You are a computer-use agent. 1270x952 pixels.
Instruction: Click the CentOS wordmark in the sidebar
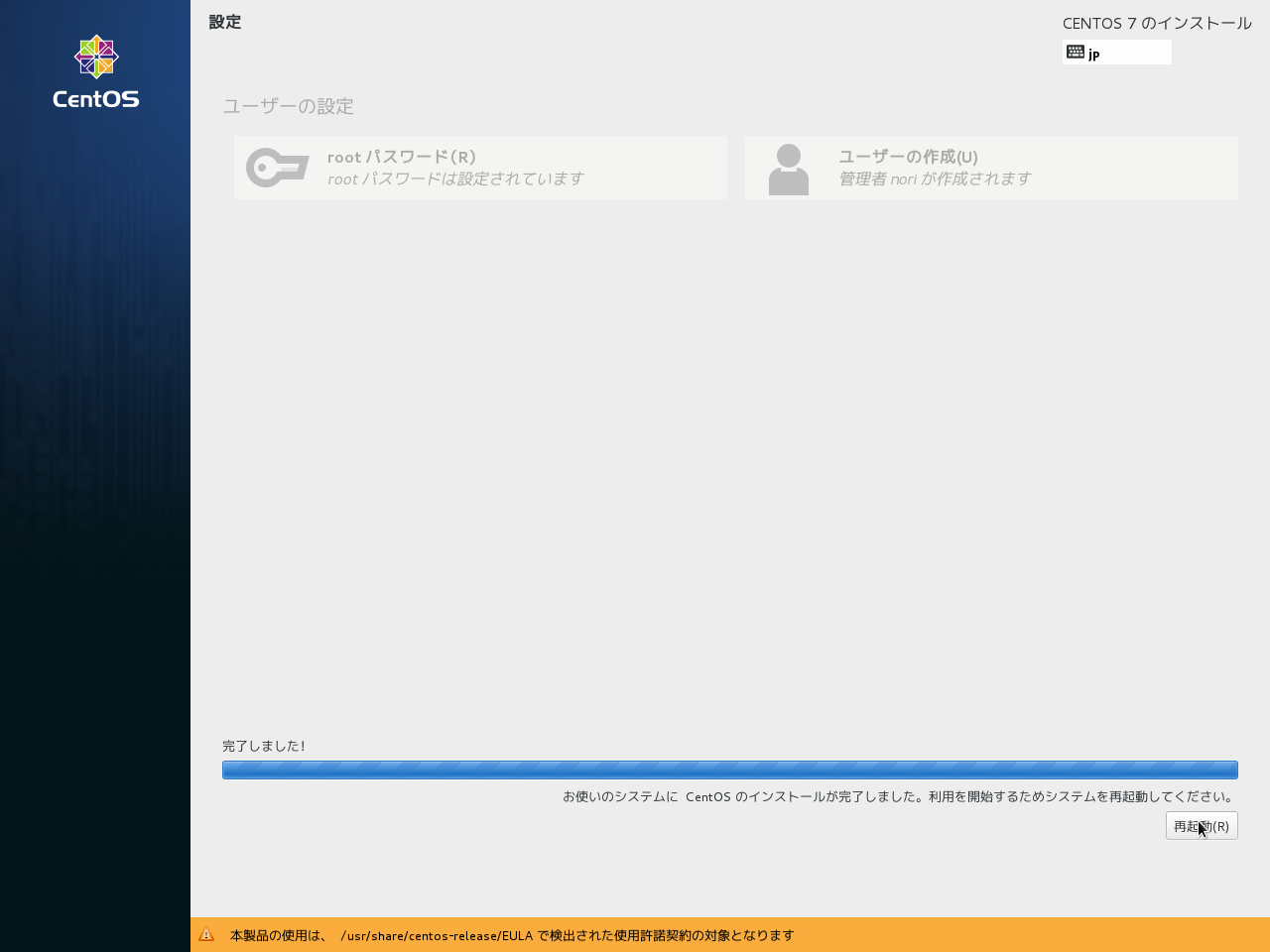[x=96, y=99]
